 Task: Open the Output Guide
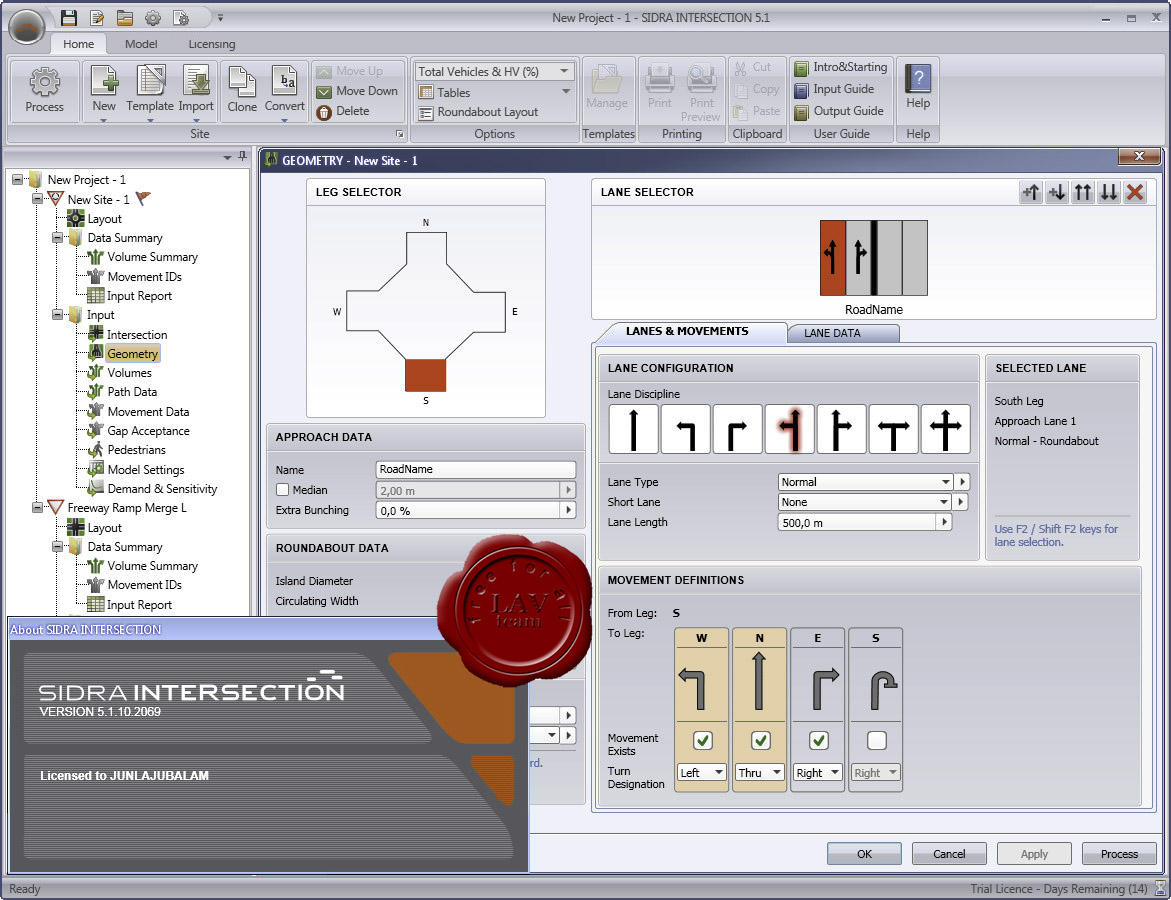(839, 111)
